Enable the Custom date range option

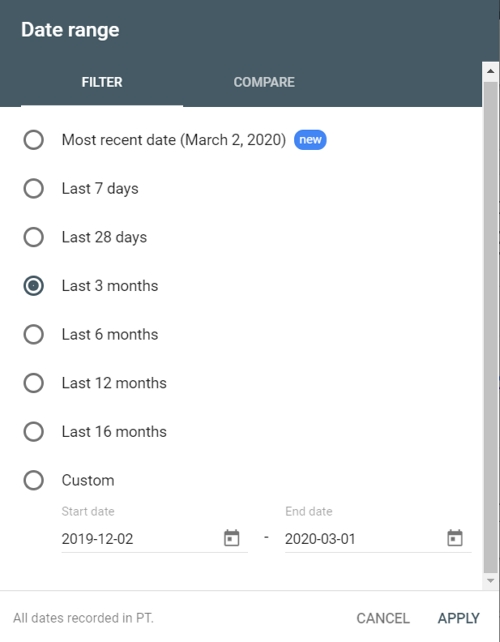(34, 480)
